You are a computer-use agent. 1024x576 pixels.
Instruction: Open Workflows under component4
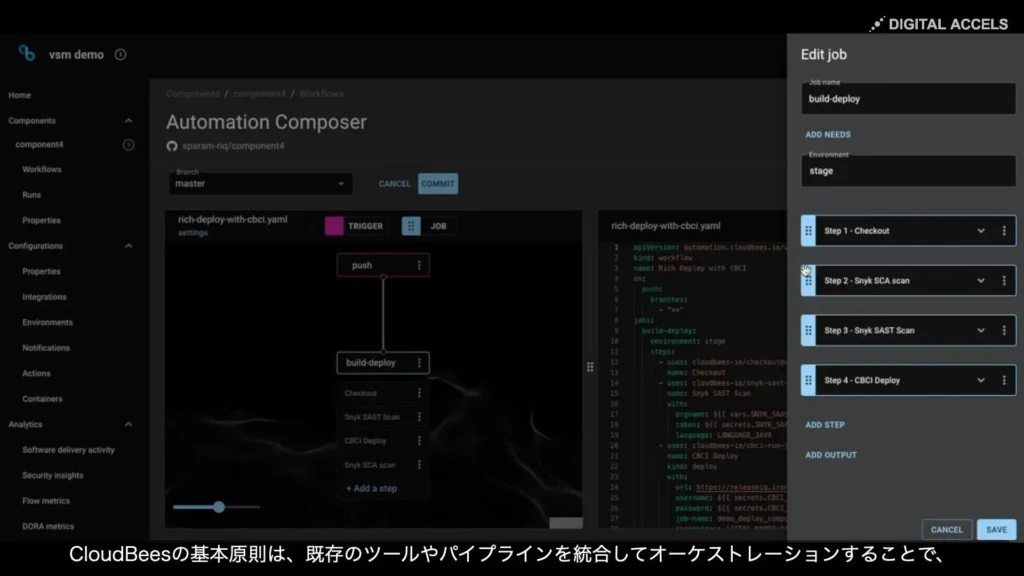click(x=42, y=170)
